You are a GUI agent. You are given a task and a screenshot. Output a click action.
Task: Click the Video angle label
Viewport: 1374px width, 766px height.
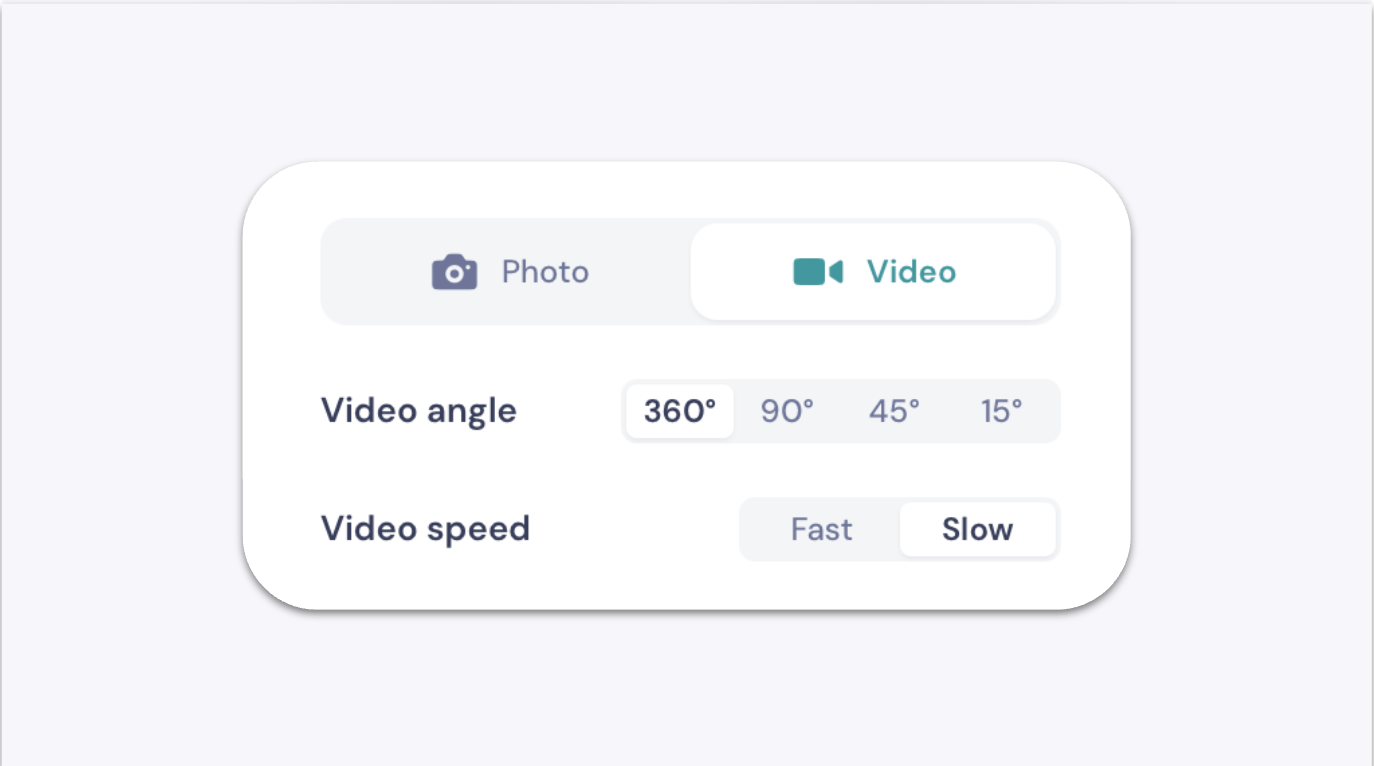418,410
